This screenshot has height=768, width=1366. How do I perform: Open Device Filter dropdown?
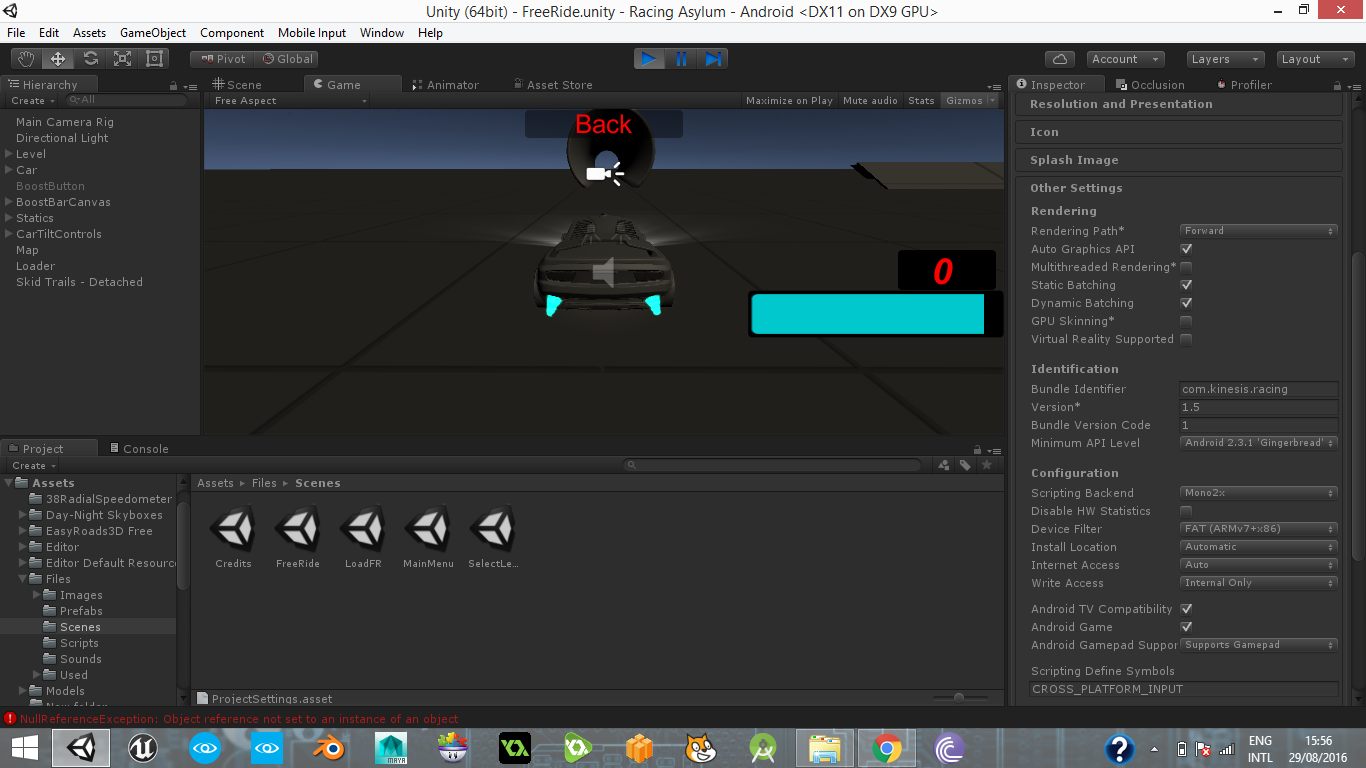pos(1259,529)
